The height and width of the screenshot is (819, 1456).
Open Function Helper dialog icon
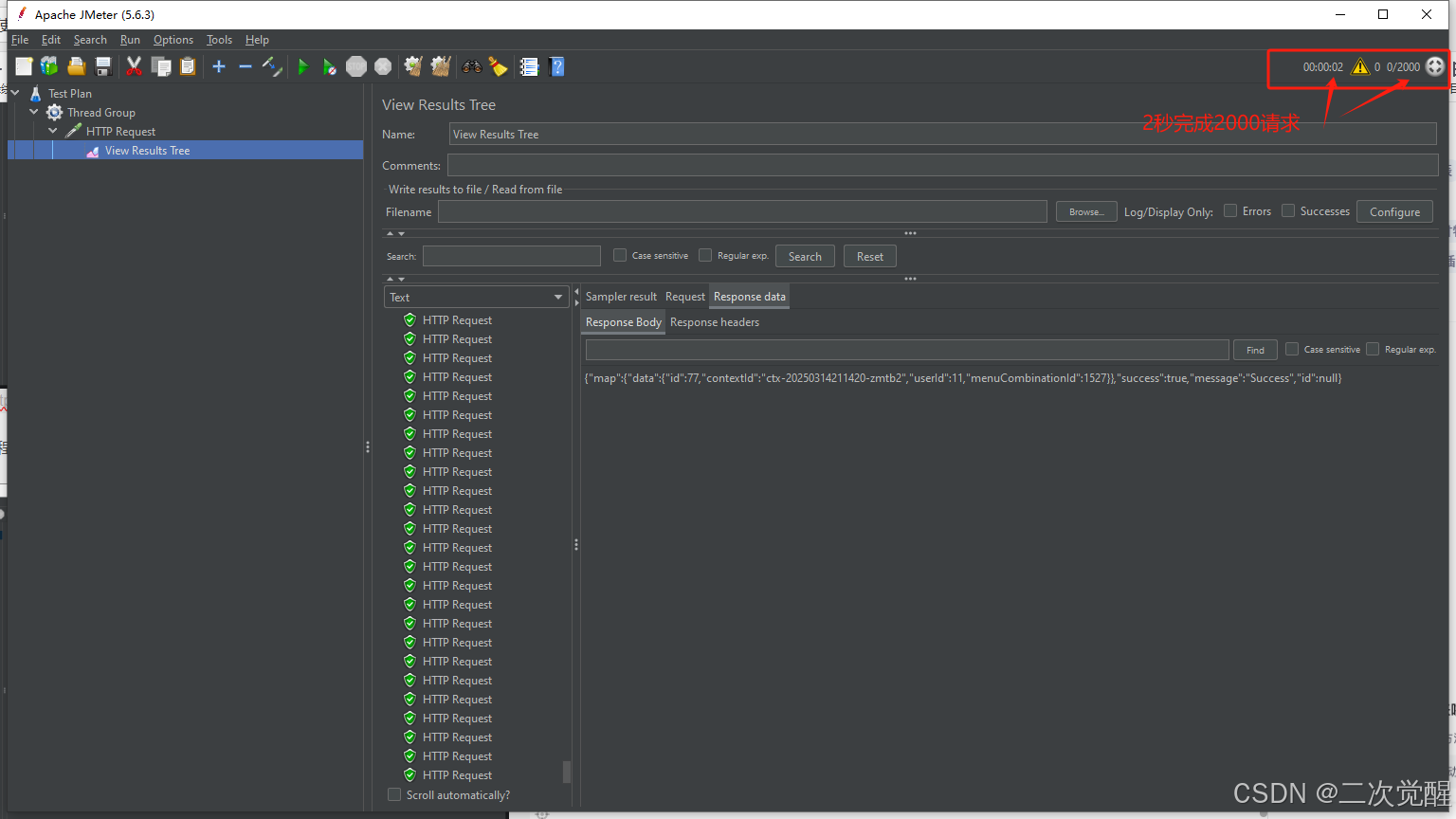(529, 66)
